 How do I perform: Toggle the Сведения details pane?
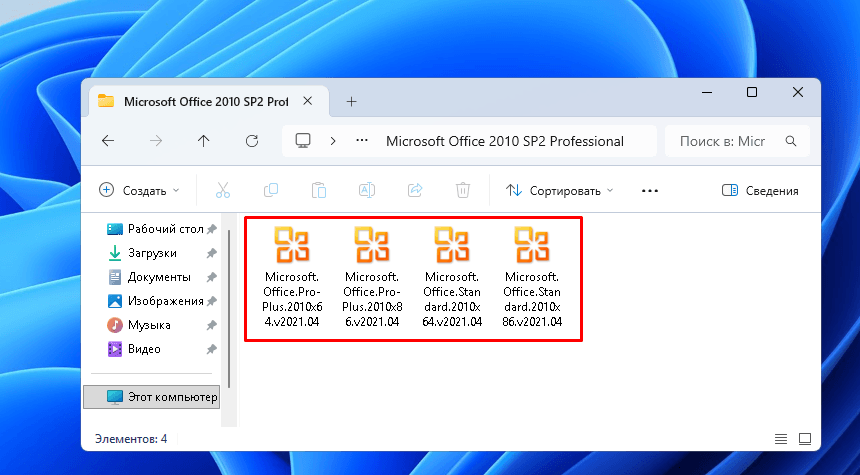click(x=760, y=190)
